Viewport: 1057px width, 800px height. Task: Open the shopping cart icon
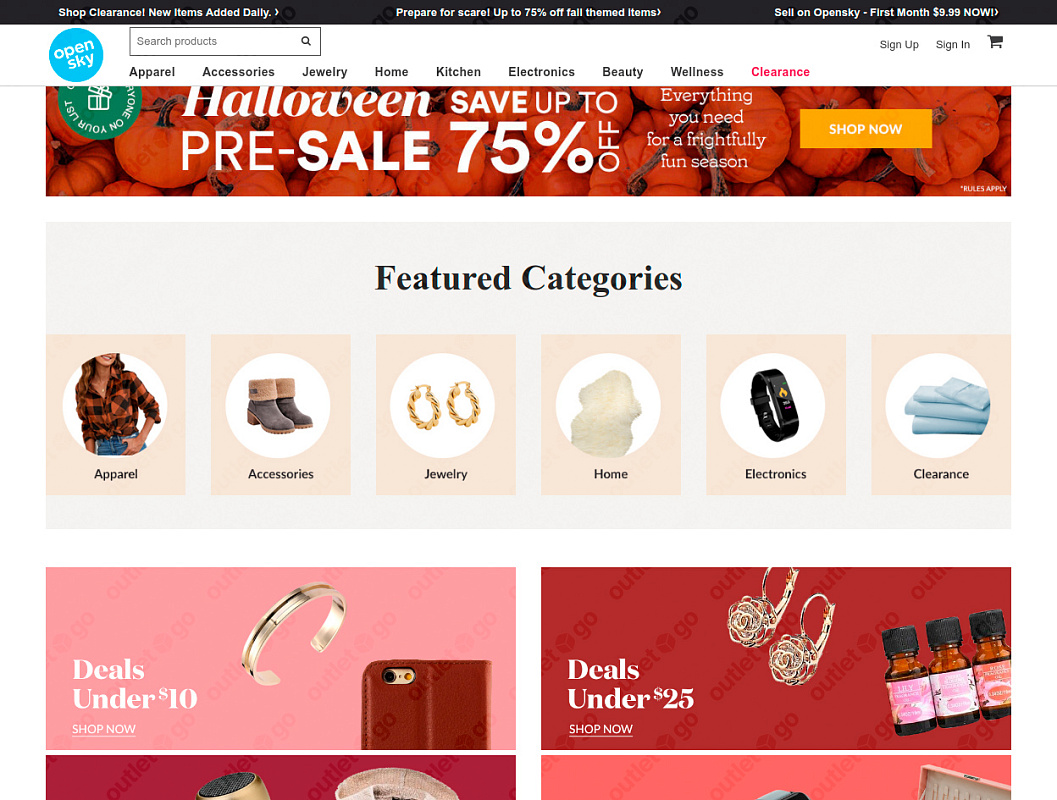click(x=995, y=42)
